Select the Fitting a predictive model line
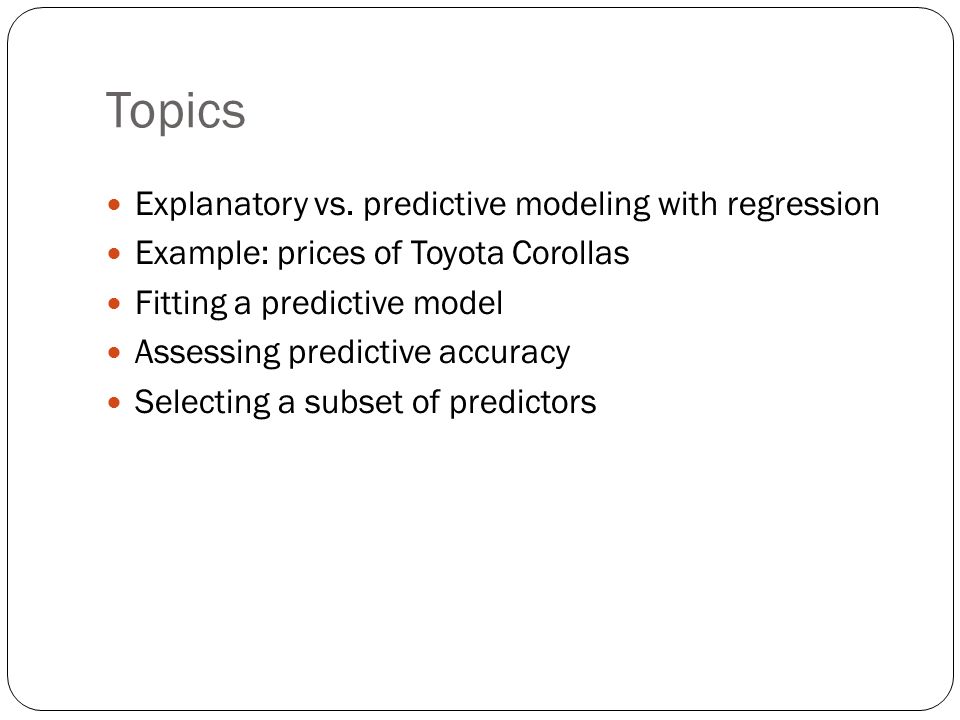 [319, 304]
